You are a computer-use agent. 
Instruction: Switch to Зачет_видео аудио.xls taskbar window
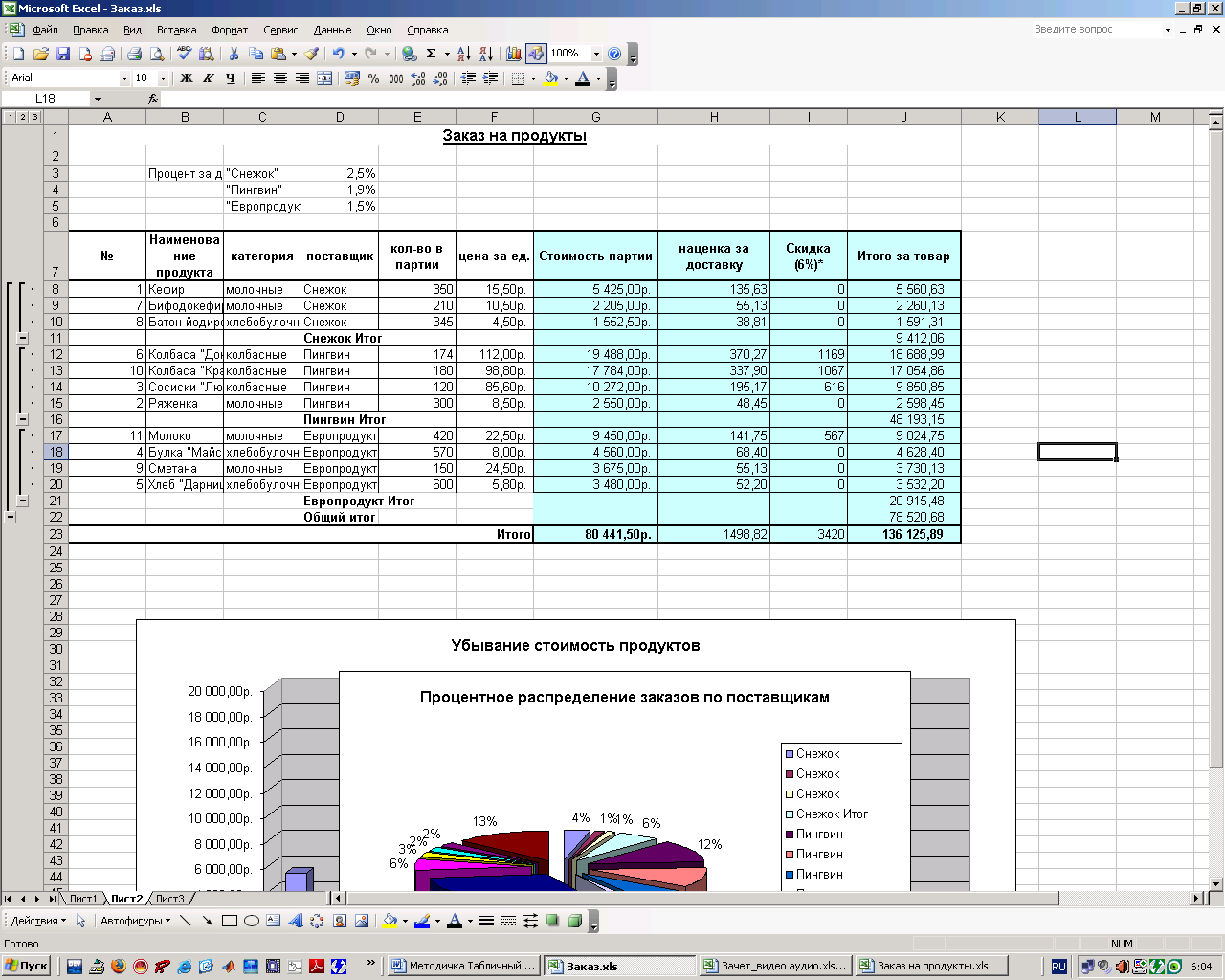click(x=775, y=966)
